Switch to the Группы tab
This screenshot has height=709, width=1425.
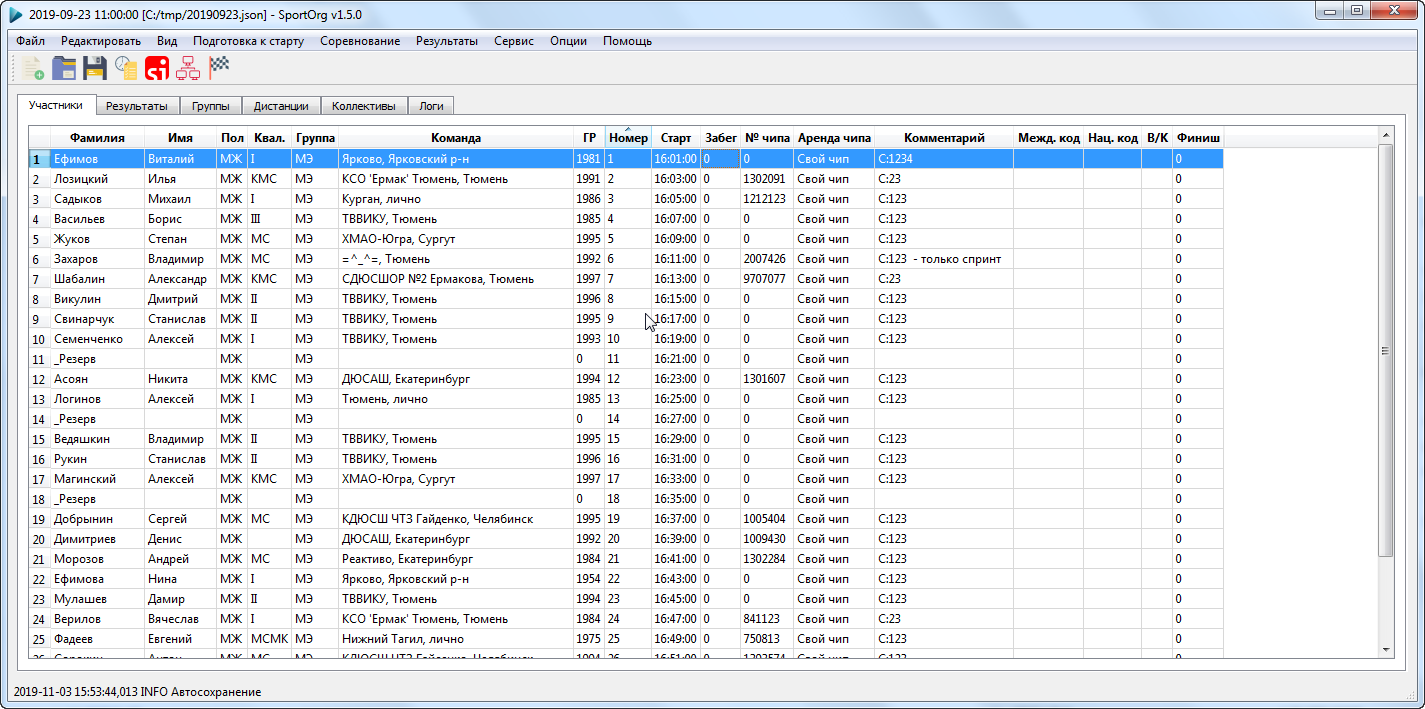(x=210, y=106)
